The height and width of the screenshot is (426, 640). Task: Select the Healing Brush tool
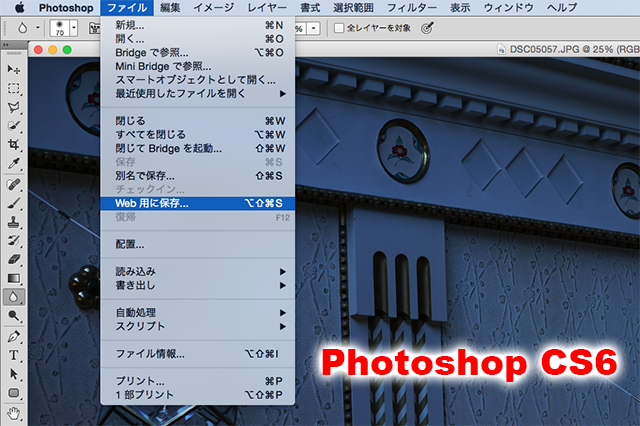click(13, 184)
